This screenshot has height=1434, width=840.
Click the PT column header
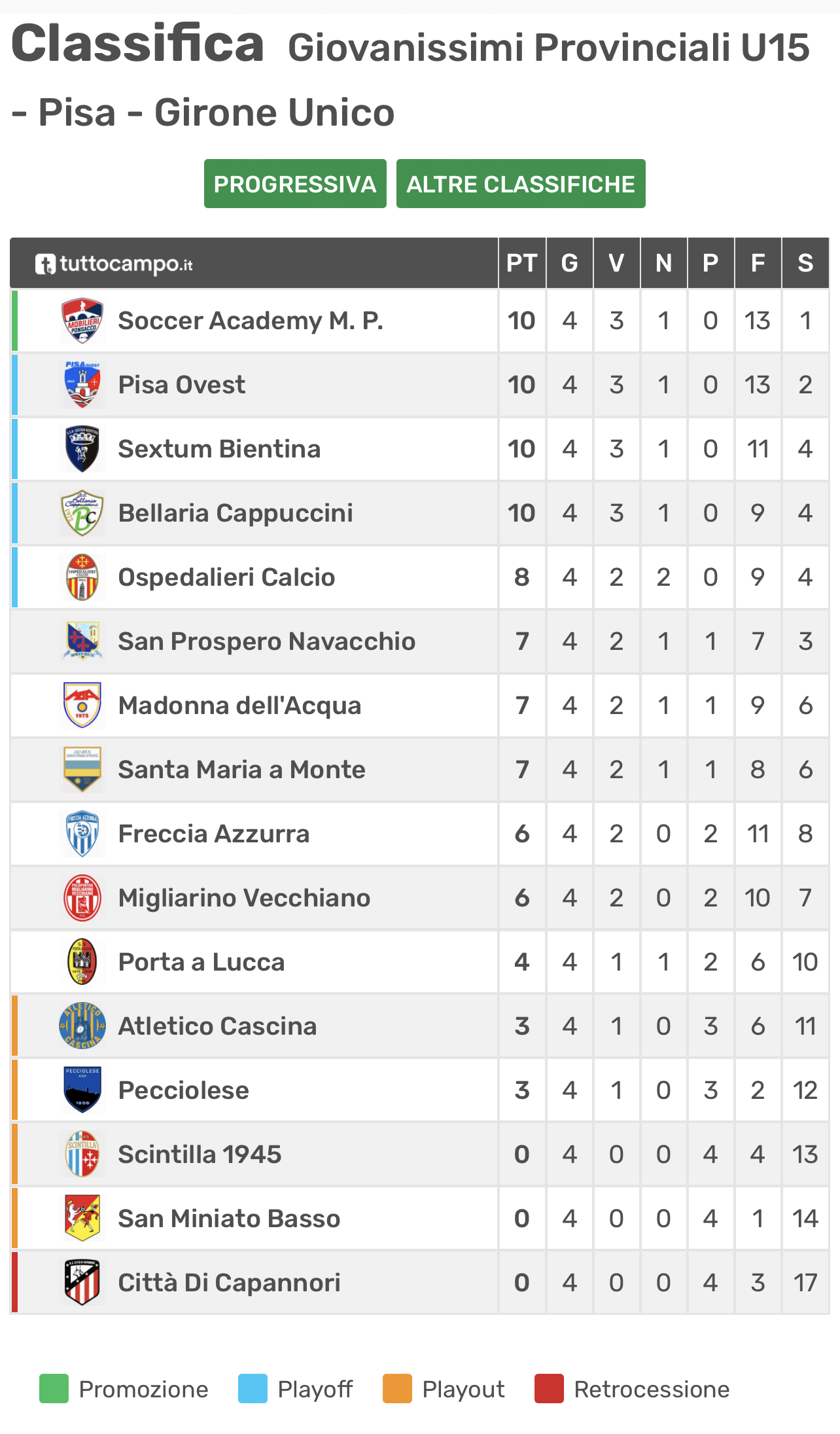point(521,263)
